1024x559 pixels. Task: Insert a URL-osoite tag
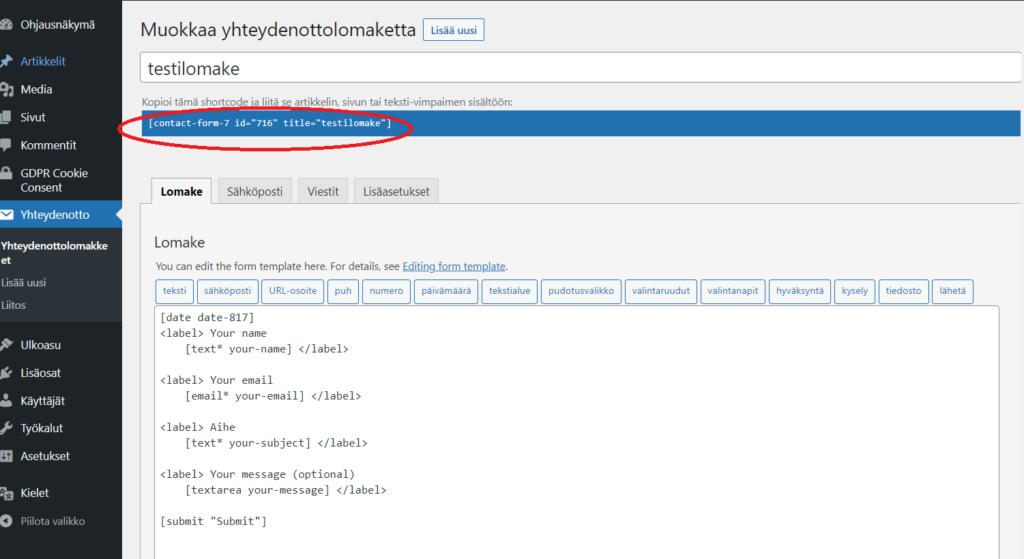coord(293,291)
